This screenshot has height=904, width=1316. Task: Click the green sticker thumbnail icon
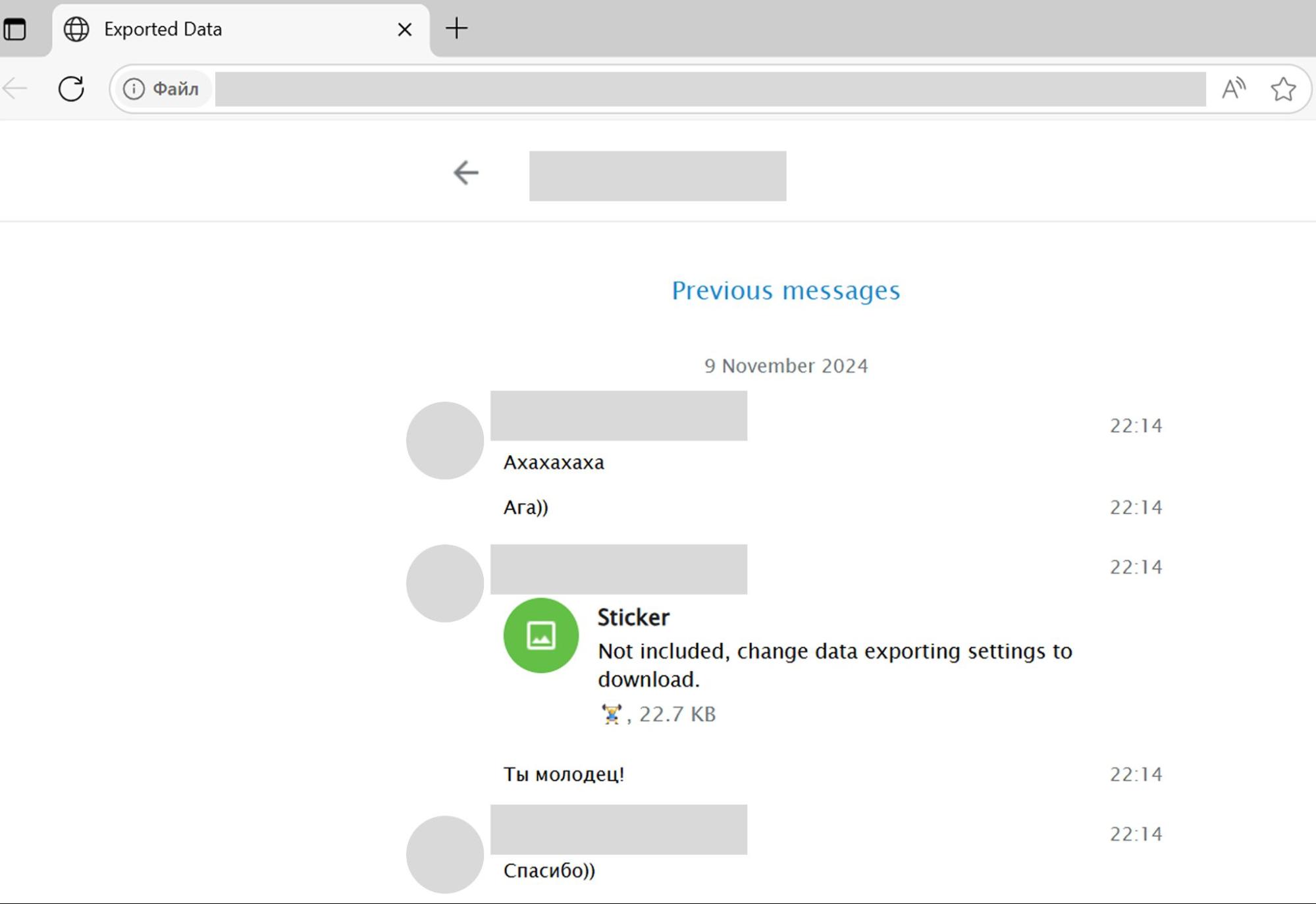click(x=541, y=635)
